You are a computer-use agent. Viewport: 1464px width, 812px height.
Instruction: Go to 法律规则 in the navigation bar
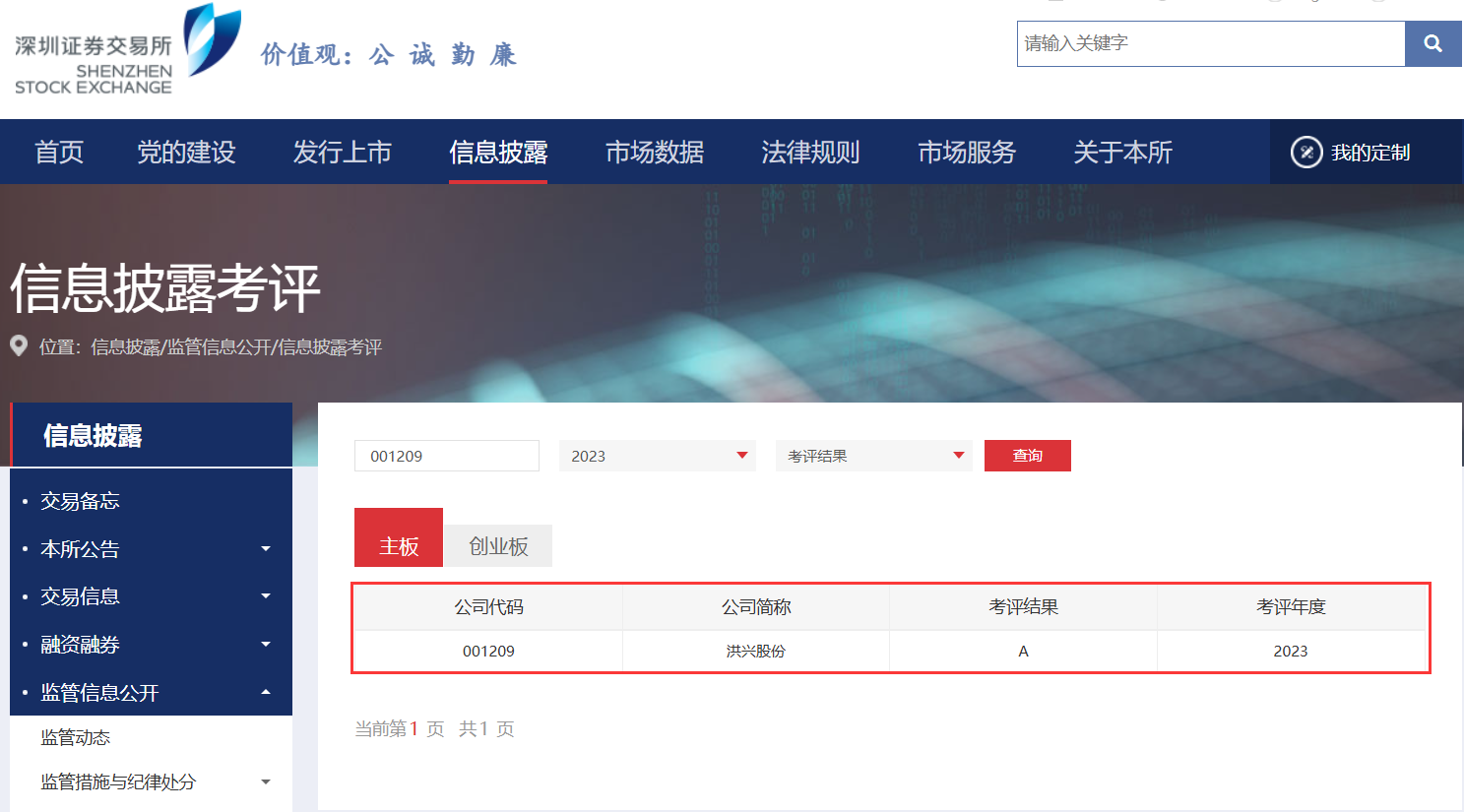tap(810, 153)
